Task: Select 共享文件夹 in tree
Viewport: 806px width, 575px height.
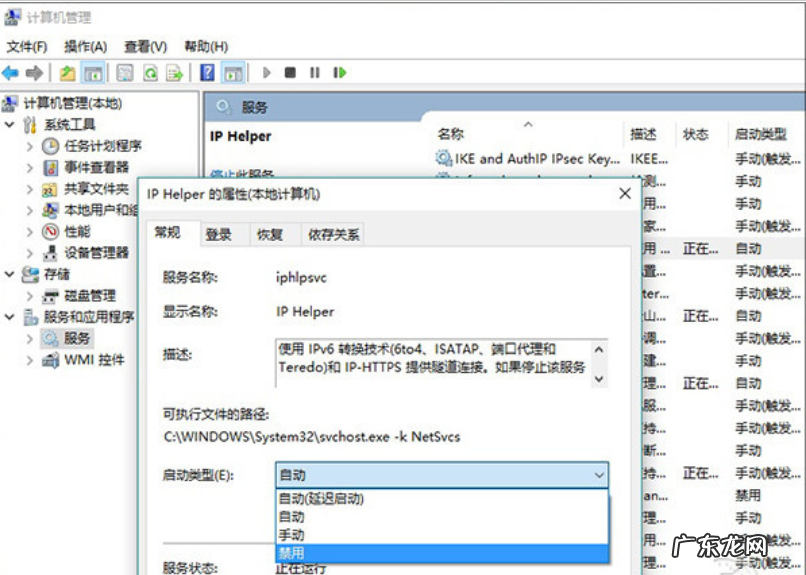Action: tap(96, 189)
